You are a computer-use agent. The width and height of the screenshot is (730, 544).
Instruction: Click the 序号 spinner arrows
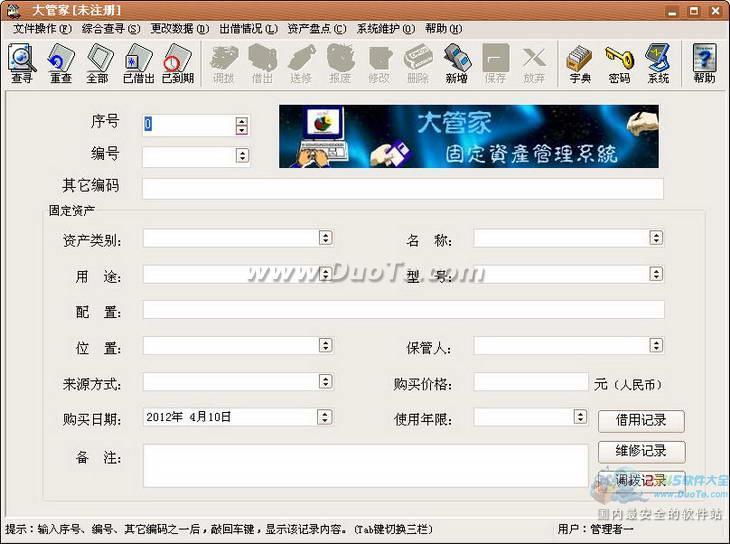pyautogui.click(x=241, y=126)
